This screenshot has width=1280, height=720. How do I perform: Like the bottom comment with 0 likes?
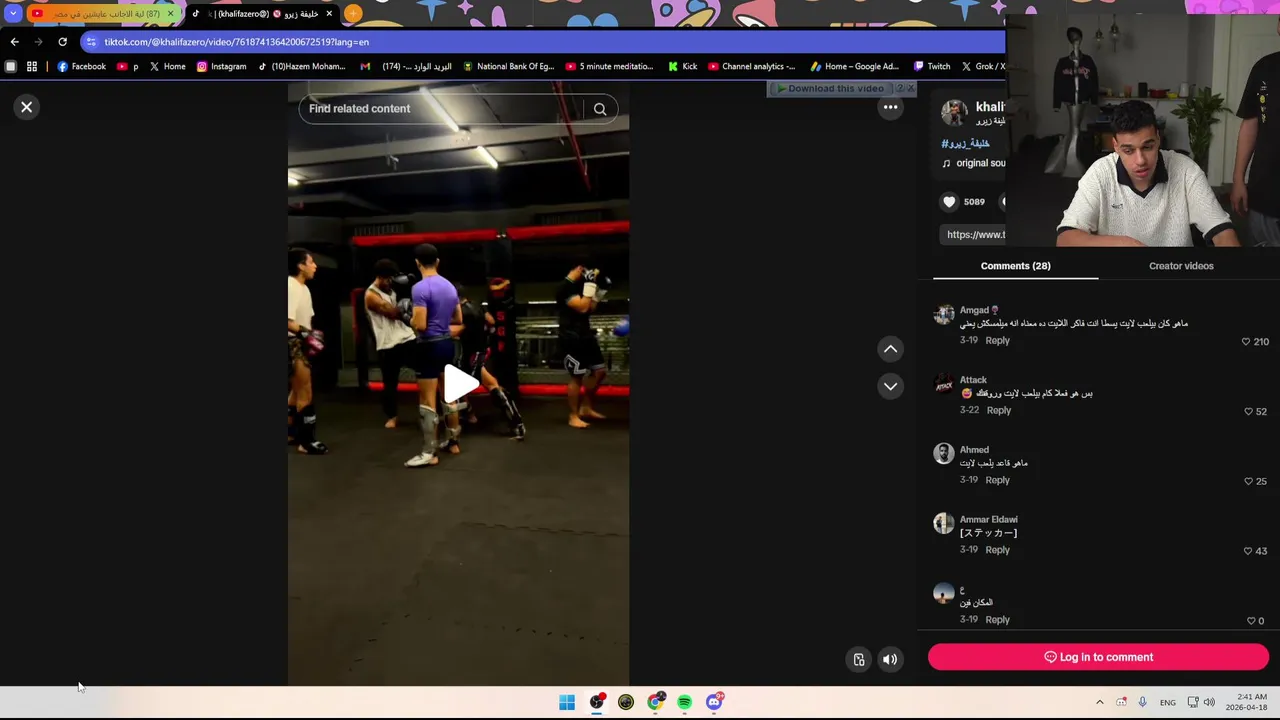(x=1251, y=621)
